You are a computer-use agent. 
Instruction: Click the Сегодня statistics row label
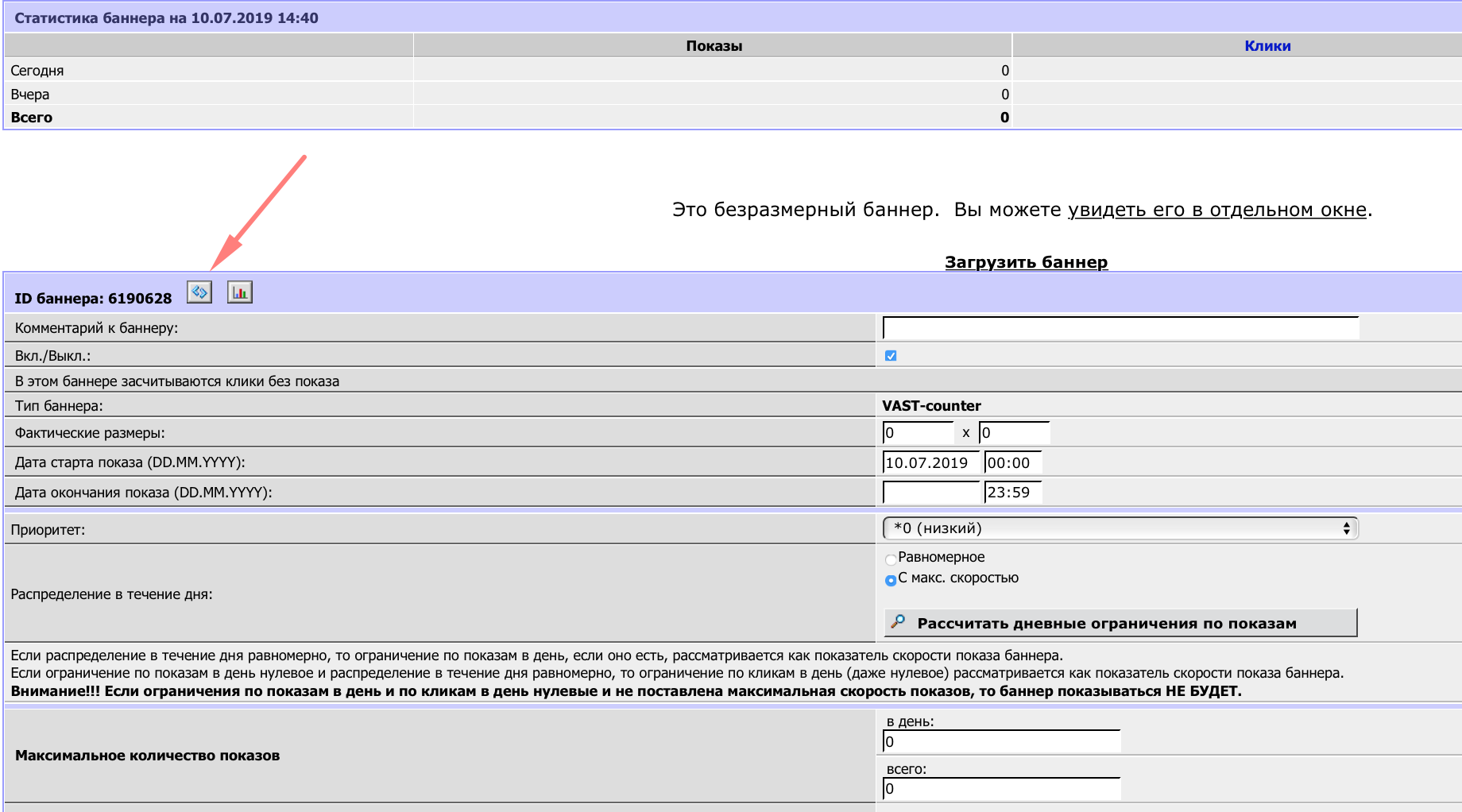click(x=37, y=71)
